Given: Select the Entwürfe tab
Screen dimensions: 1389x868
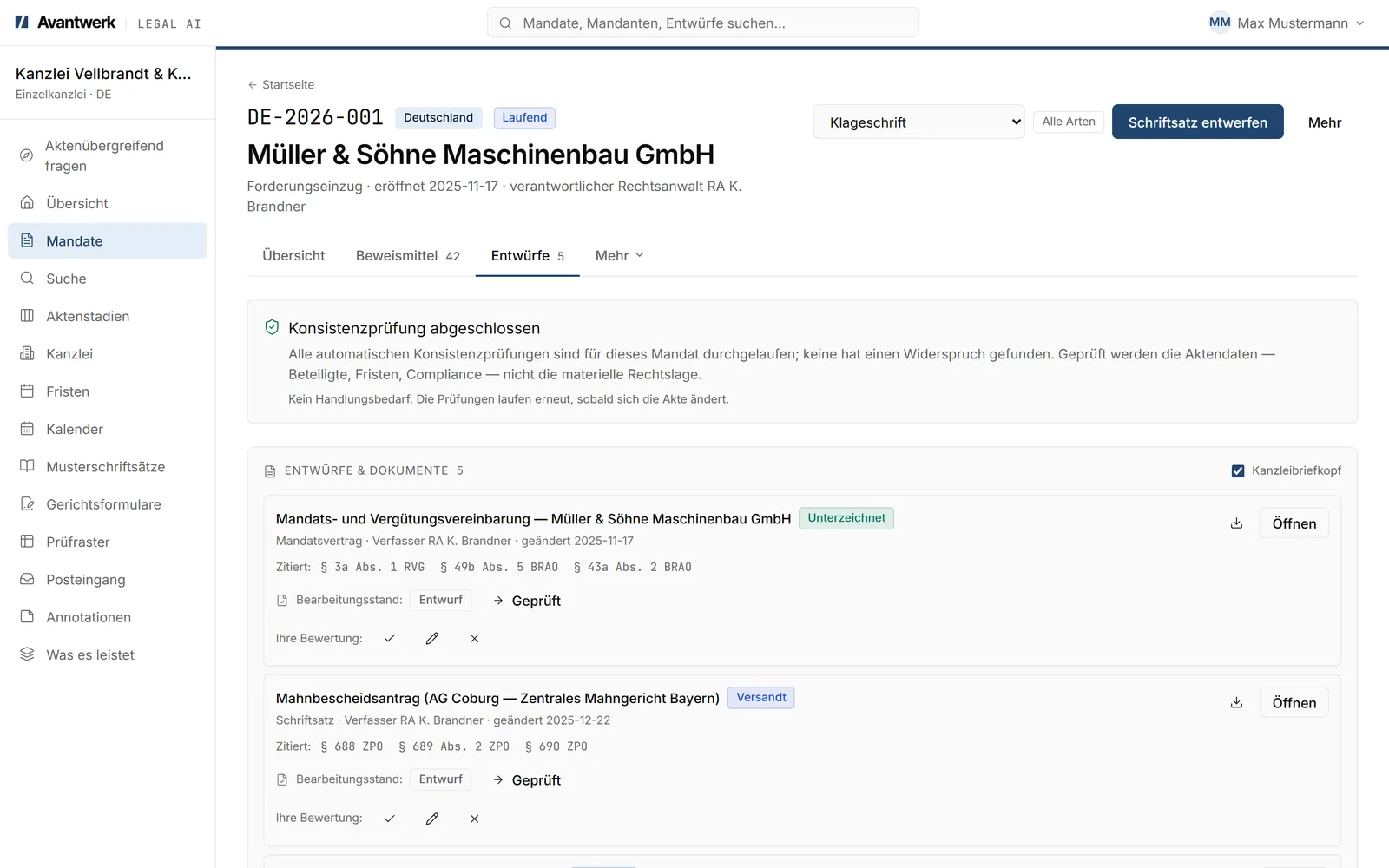Looking at the screenshot, I should point(528,255).
